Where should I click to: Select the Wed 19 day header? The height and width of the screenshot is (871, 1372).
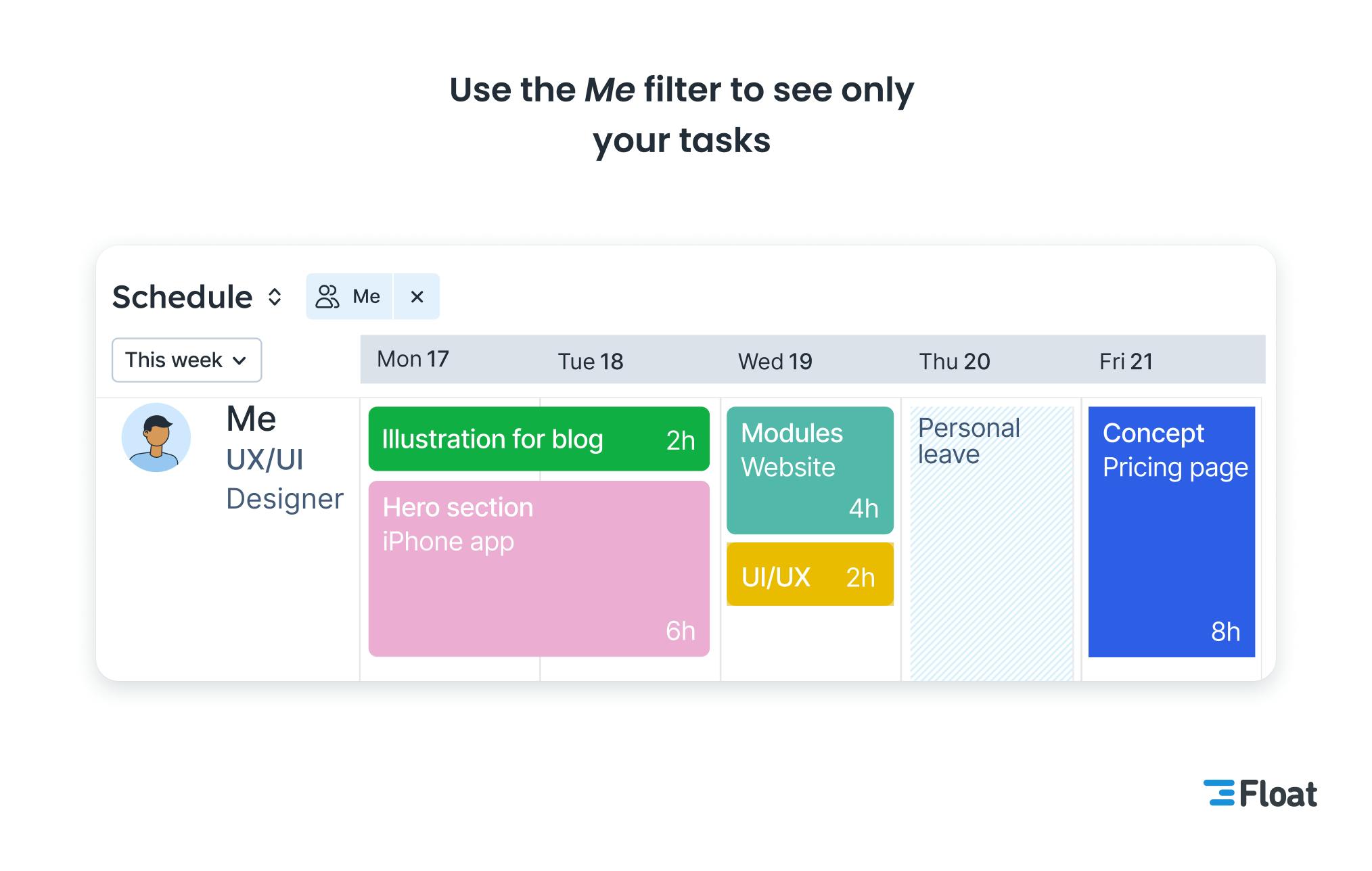click(x=775, y=361)
